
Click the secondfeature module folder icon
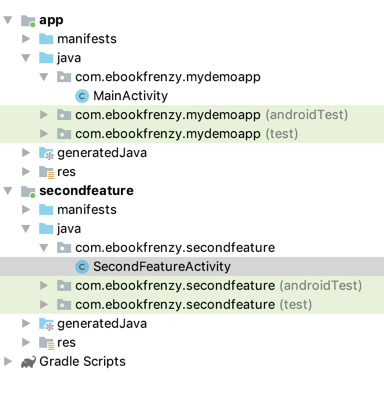[28, 191]
